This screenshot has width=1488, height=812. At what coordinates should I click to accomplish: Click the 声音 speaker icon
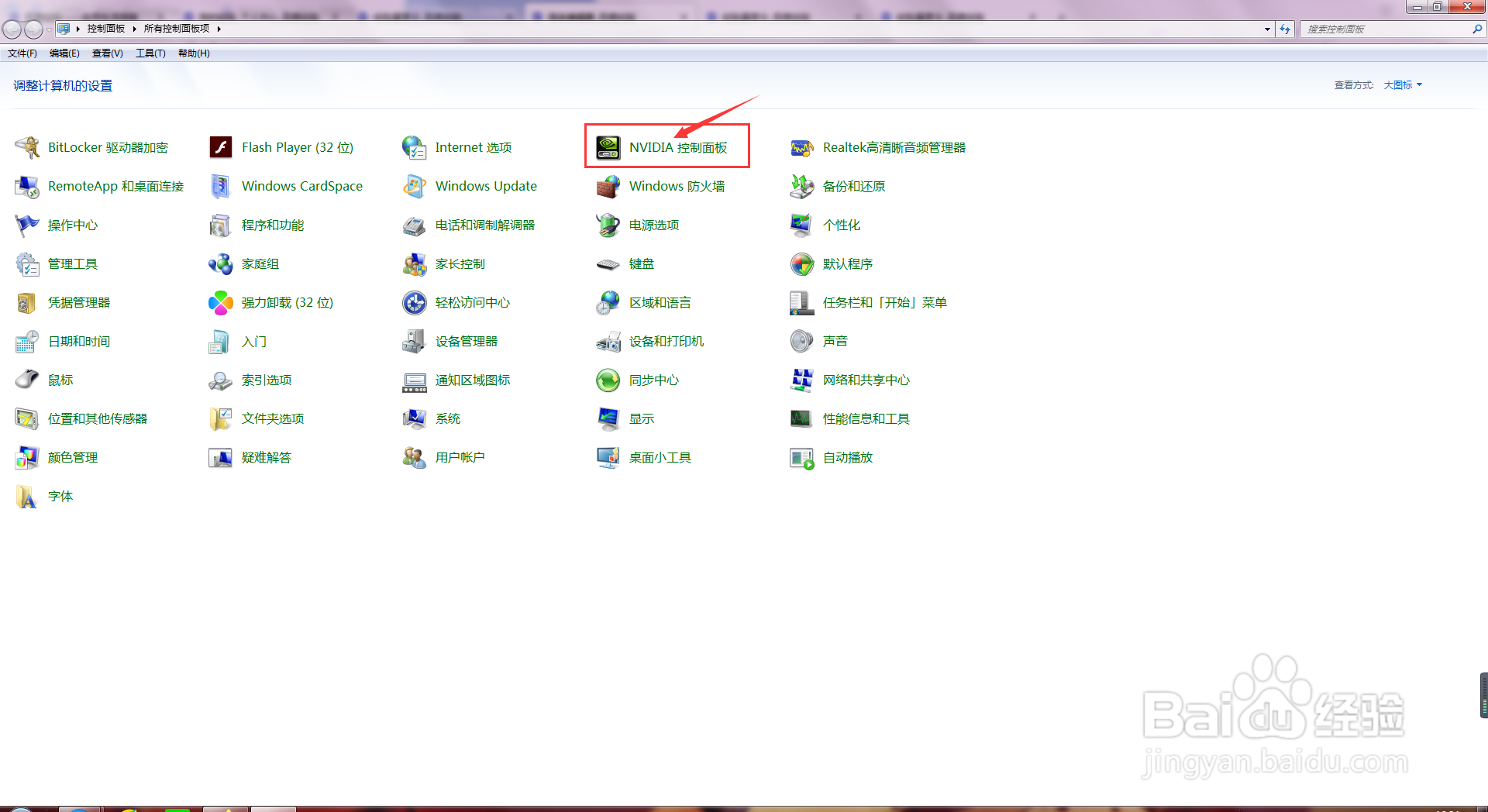(802, 341)
